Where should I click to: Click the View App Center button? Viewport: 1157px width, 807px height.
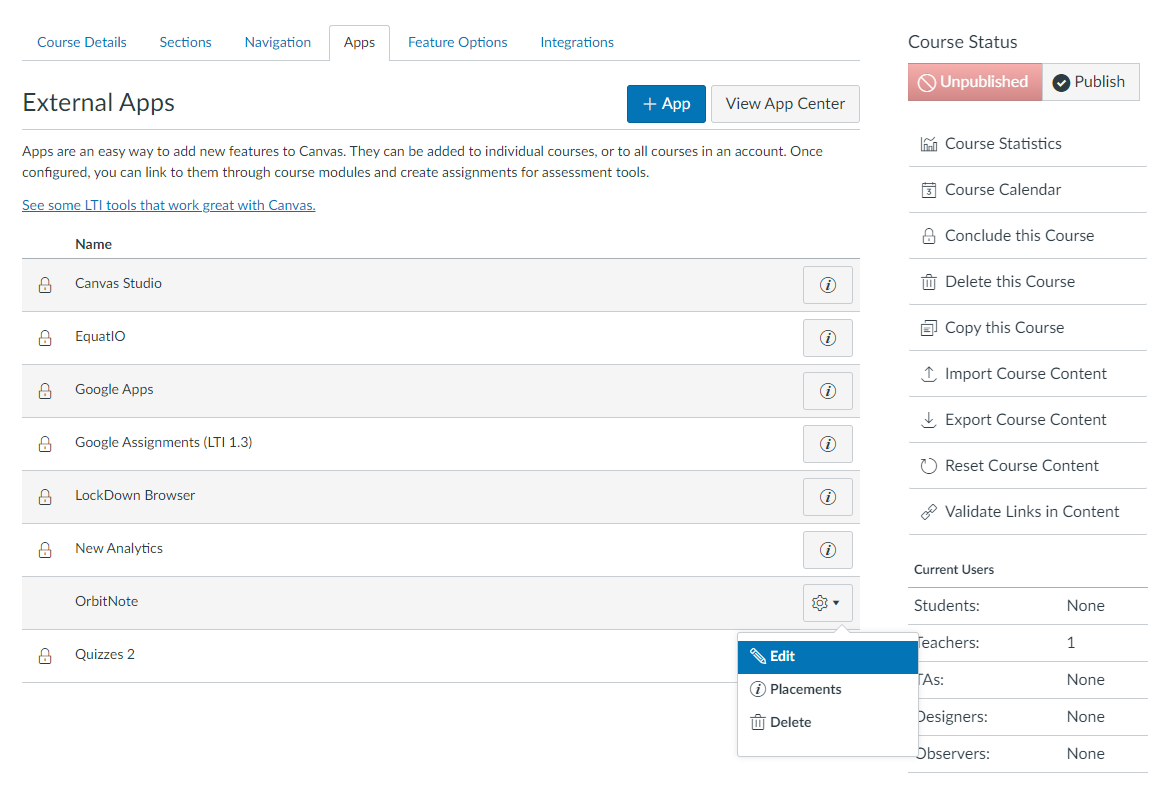tap(785, 104)
